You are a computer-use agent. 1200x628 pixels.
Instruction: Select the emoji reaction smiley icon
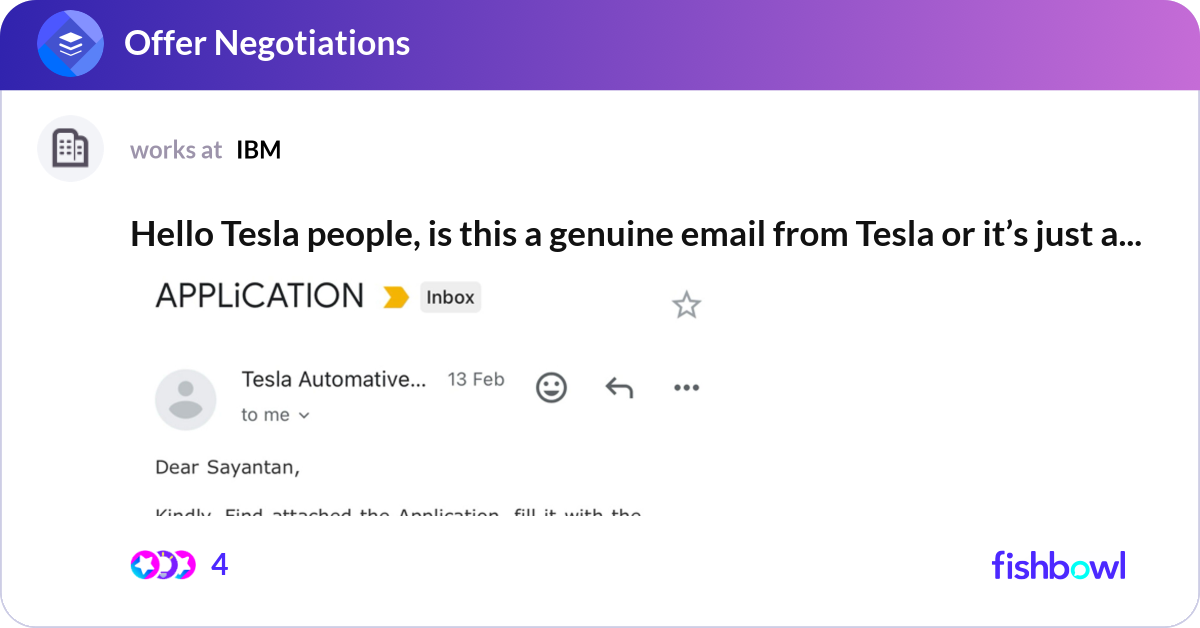click(x=551, y=387)
